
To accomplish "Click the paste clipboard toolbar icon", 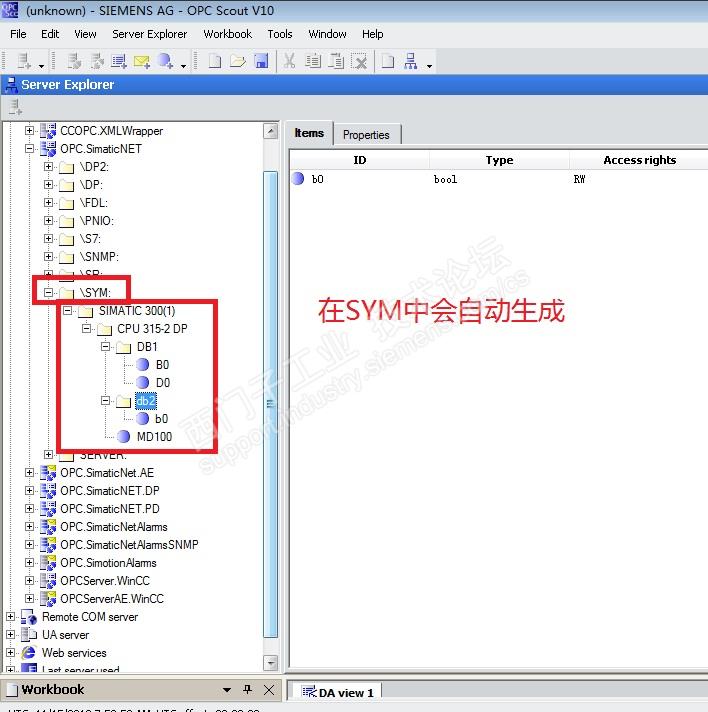I will pos(337,61).
